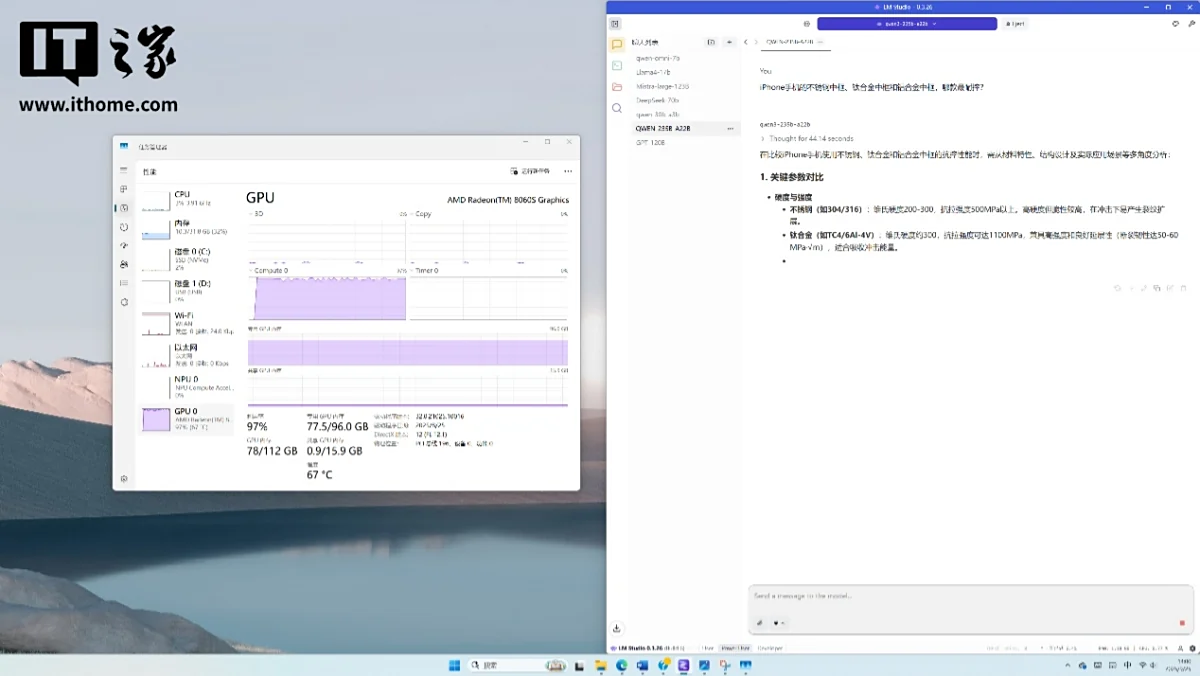Open the Chat tab in LM Studio sidebar
This screenshot has width=1200, height=676.
click(617, 45)
